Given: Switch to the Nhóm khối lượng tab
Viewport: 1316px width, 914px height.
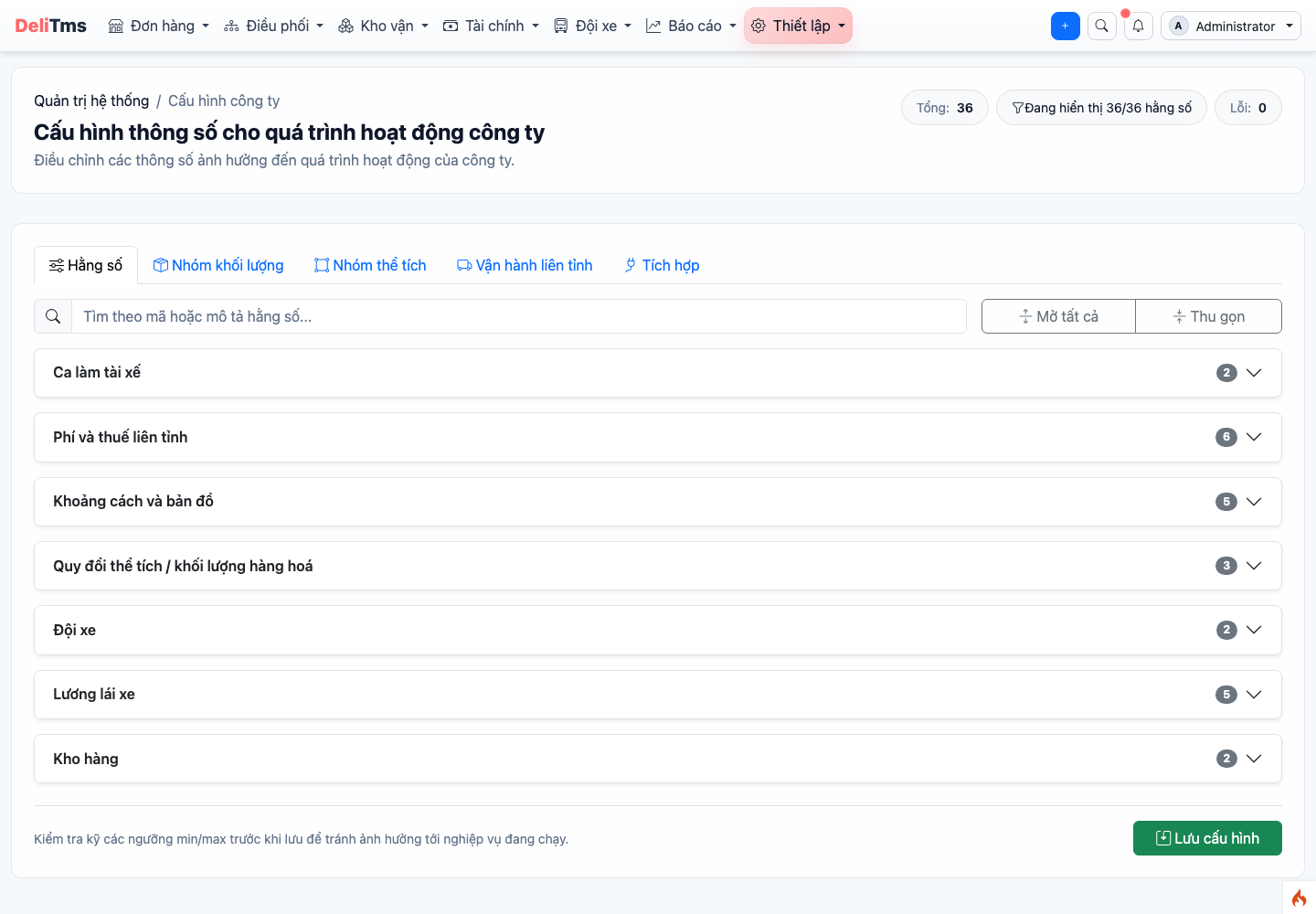Looking at the screenshot, I should (x=218, y=265).
